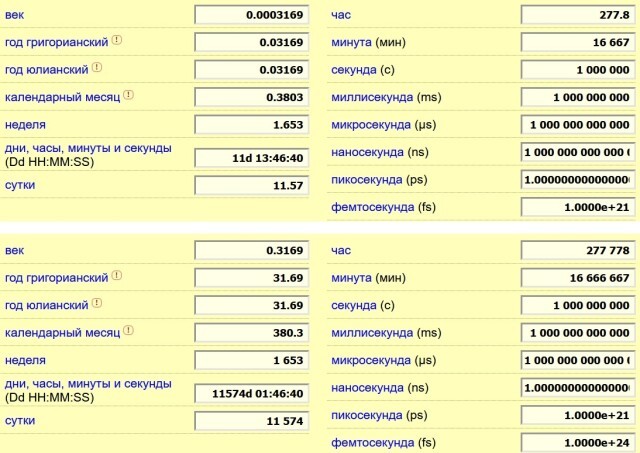Open фемтосекунда link beside 1.0000e+24
This screenshot has height=453, width=640.
click(x=373, y=443)
